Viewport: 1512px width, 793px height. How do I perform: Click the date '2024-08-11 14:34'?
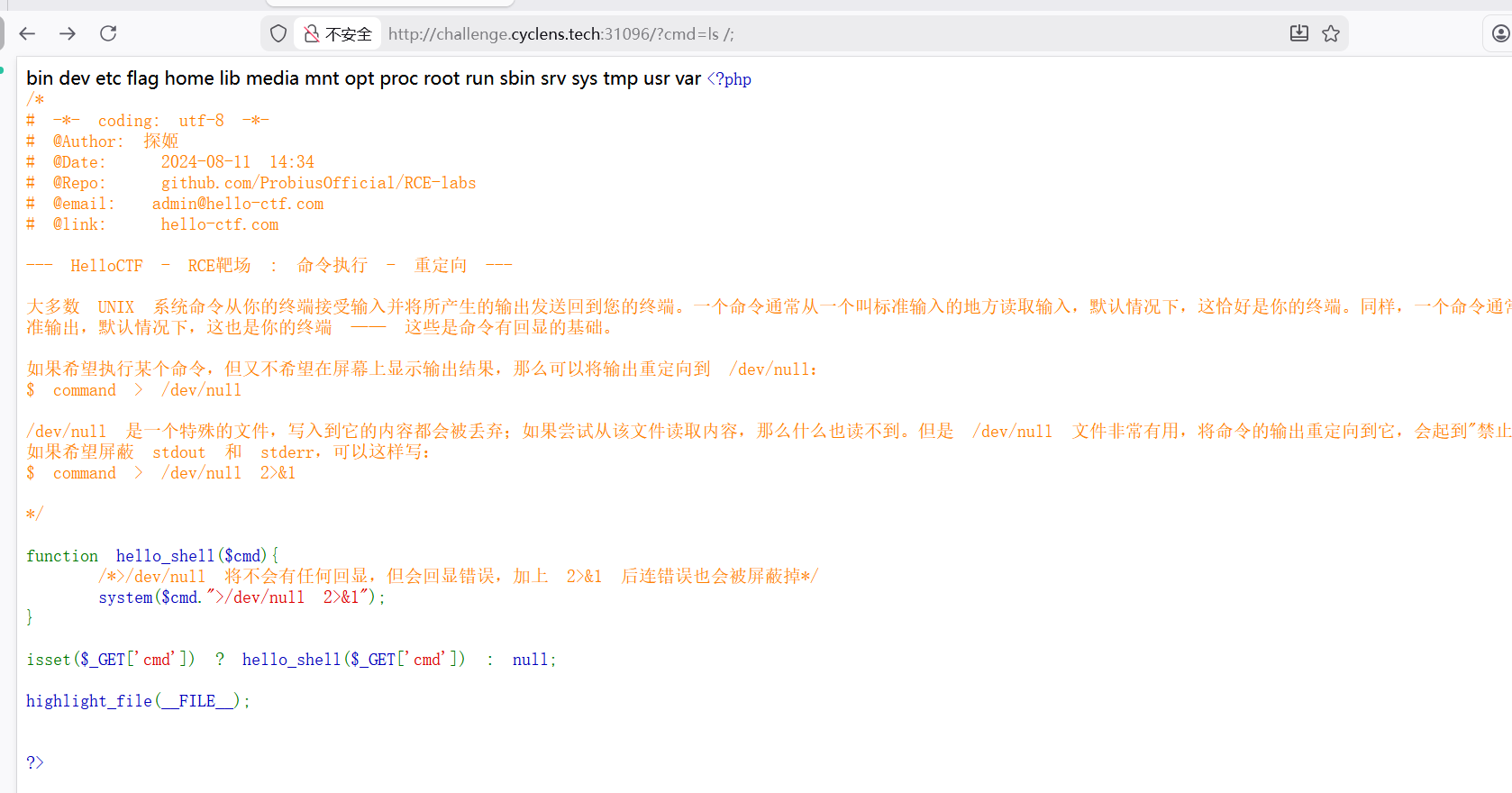tap(238, 162)
